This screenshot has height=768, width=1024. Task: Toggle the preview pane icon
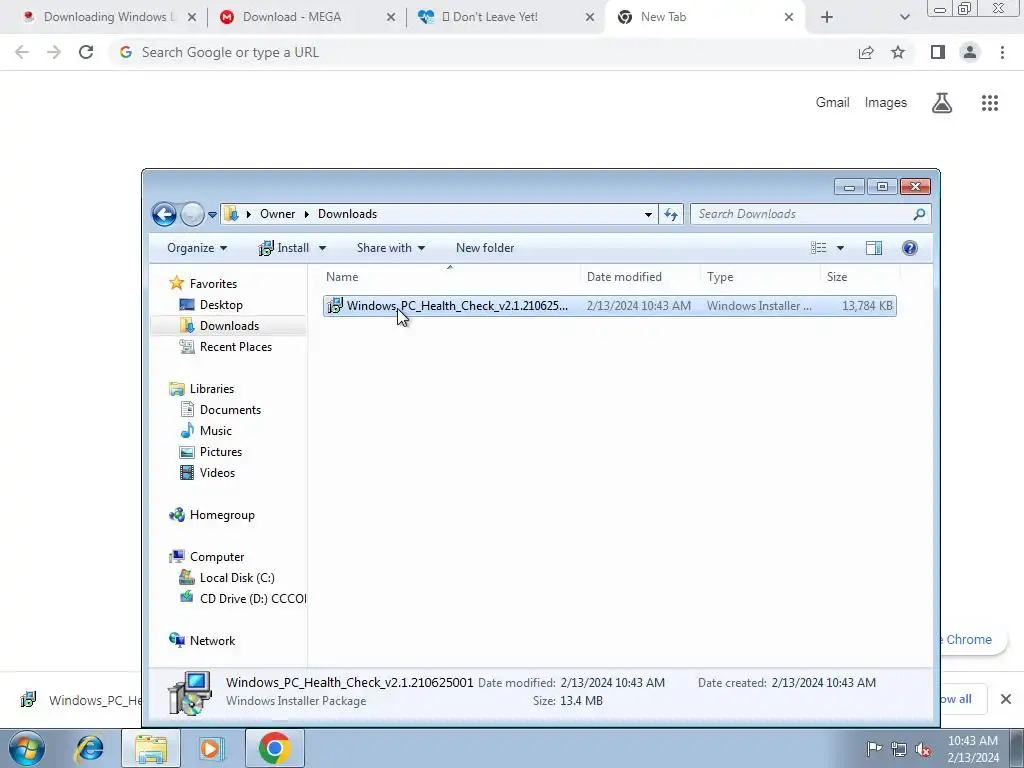pyautogui.click(x=874, y=248)
